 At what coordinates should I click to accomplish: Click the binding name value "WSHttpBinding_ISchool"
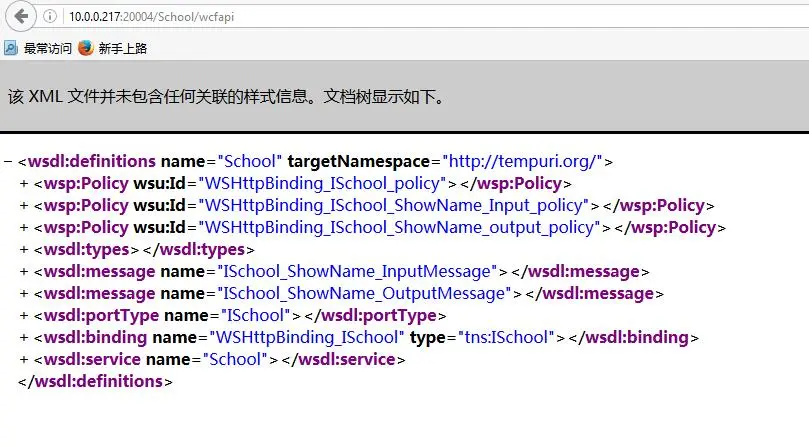click(x=306, y=338)
